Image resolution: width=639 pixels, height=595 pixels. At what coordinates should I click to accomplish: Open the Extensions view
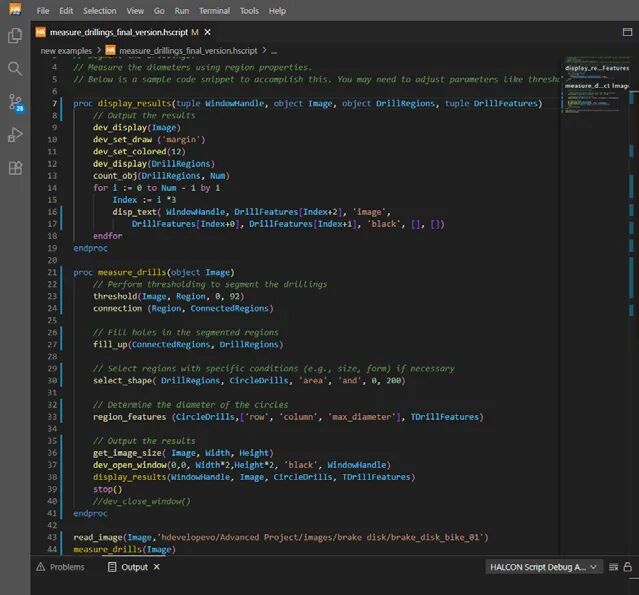click(x=15, y=168)
